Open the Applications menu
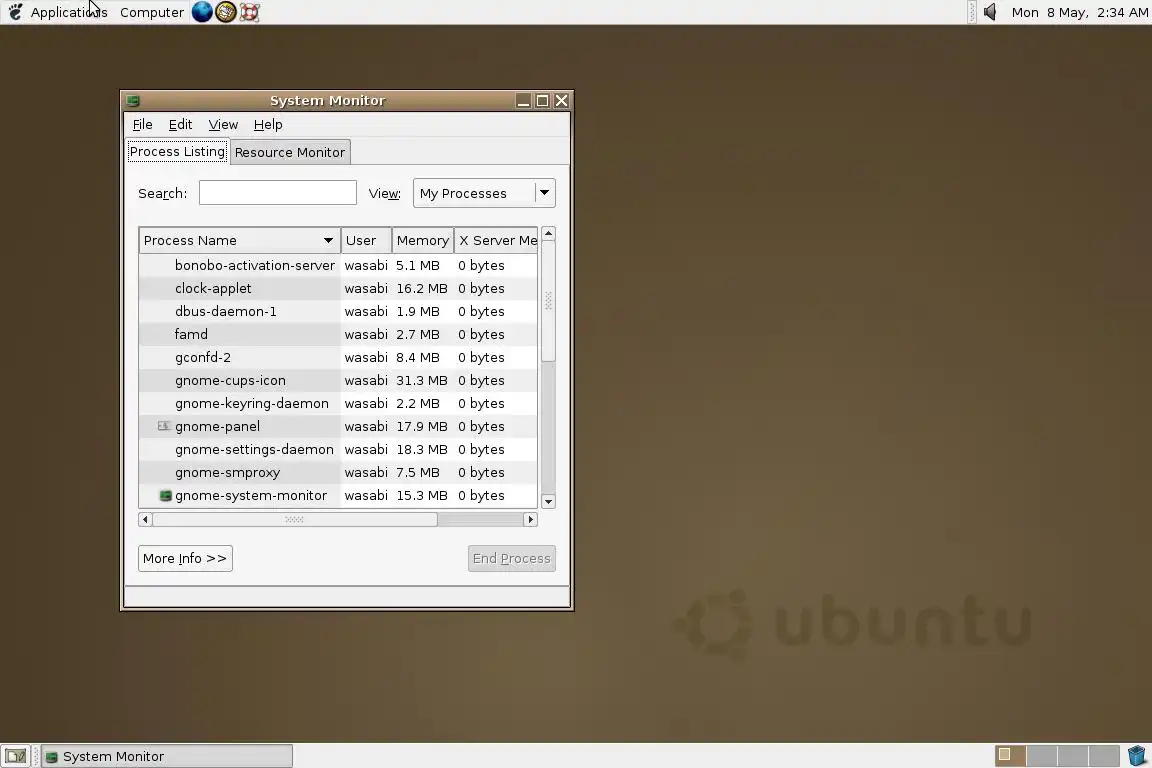This screenshot has width=1152, height=768. pyautogui.click(x=68, y=12)
